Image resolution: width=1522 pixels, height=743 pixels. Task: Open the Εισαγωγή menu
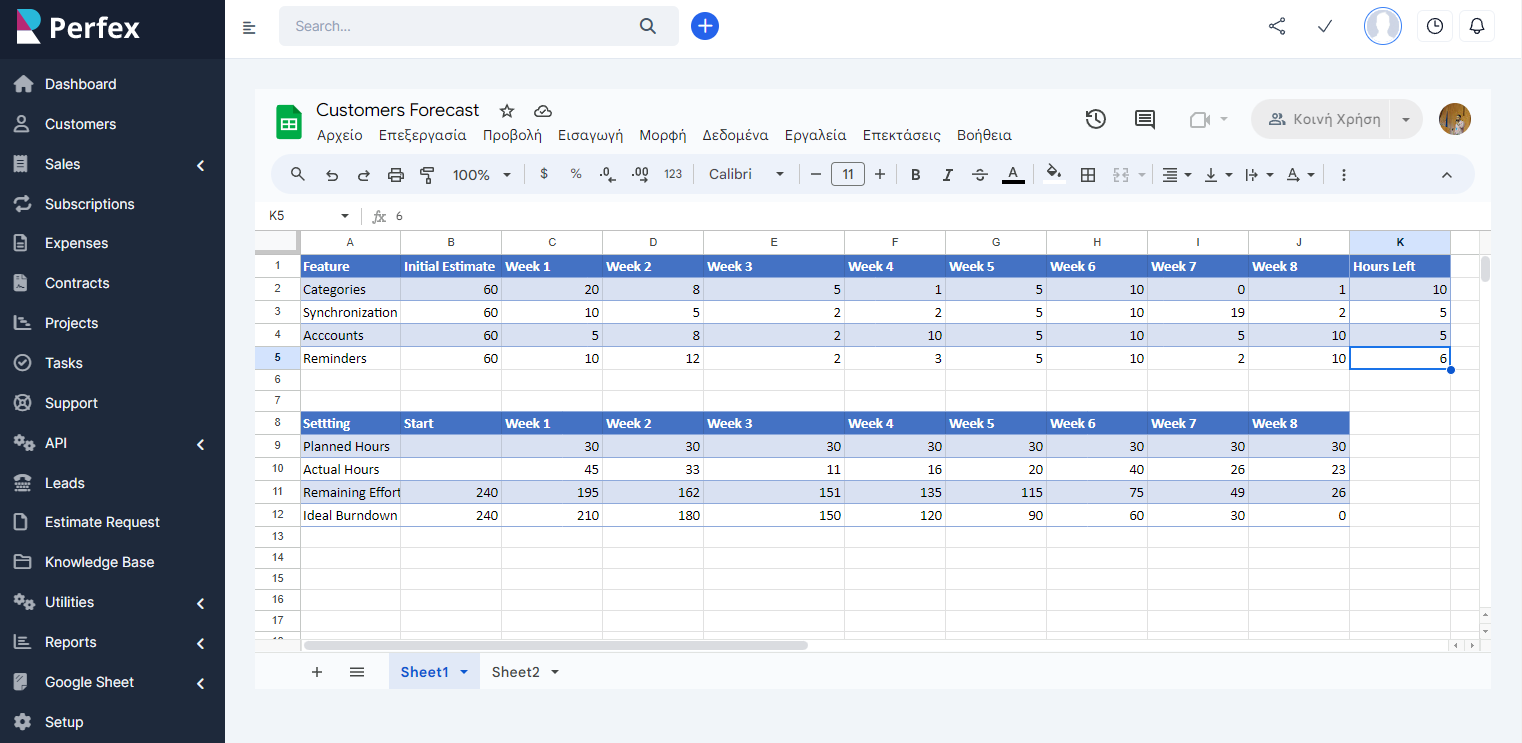(x=590, y=135)
